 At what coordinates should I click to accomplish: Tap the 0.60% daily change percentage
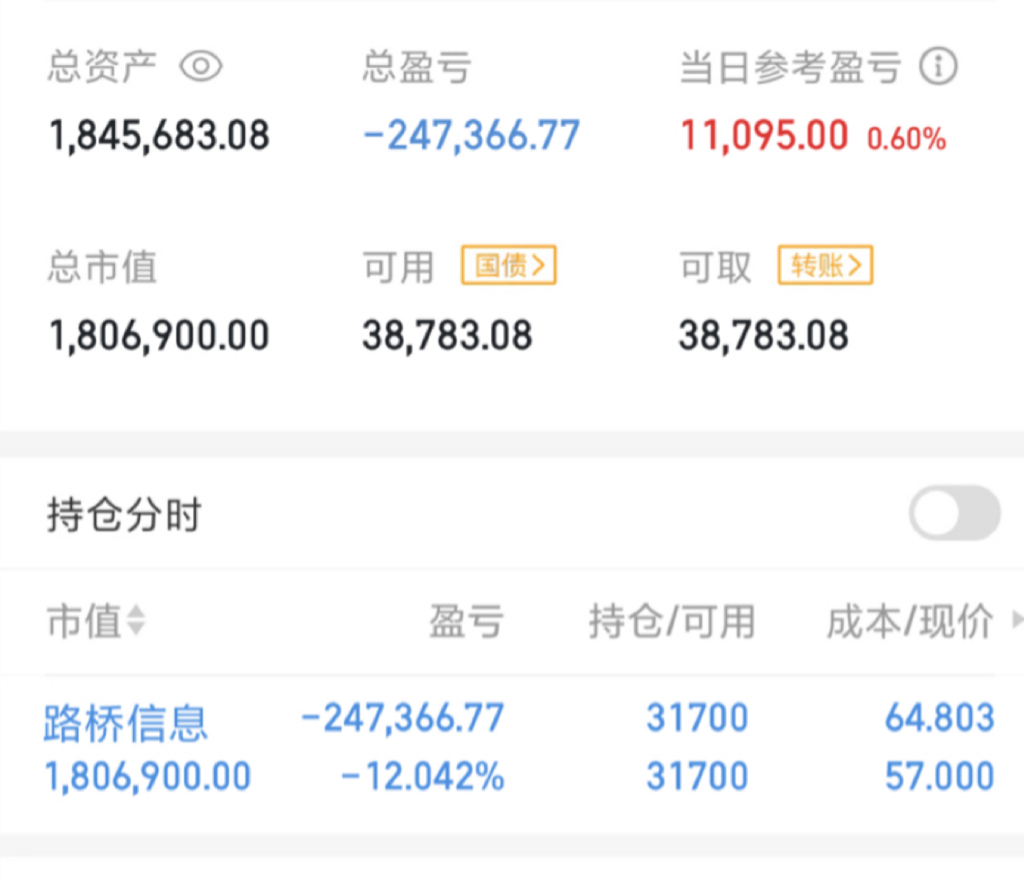pyautogui.click(x=906, y=139)
